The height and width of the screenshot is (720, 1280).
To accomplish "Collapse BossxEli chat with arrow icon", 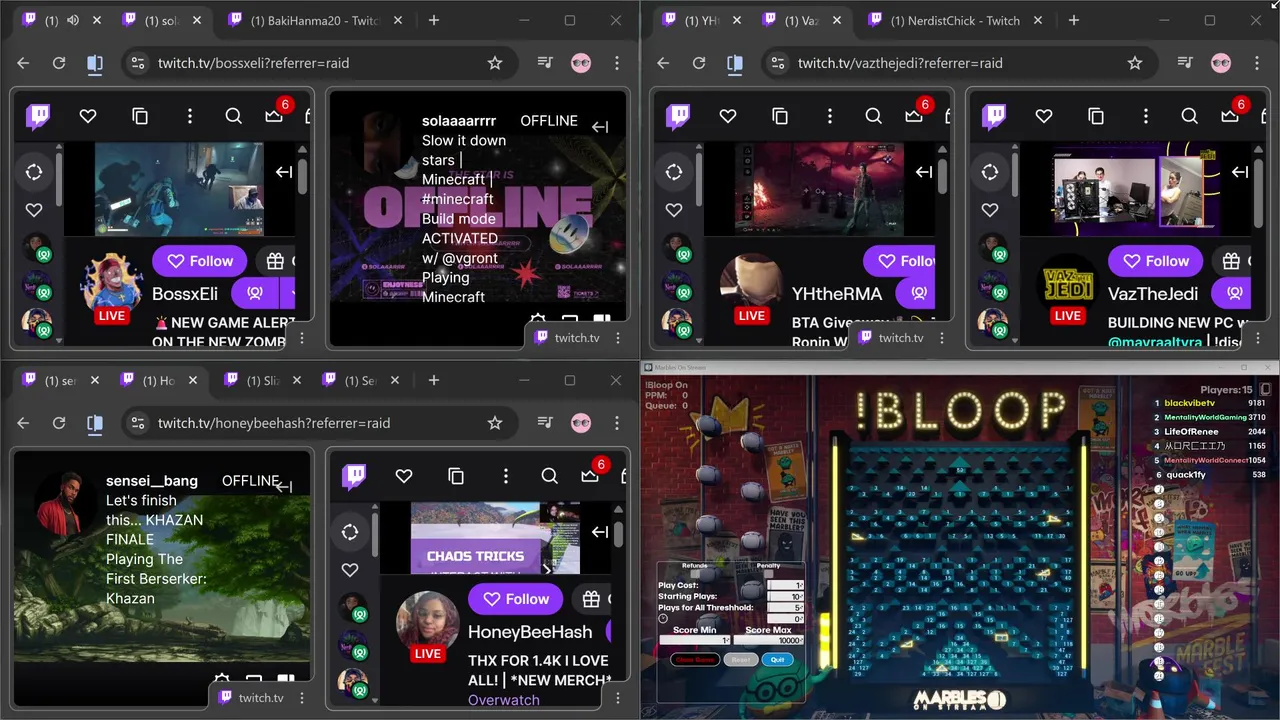I will (284, 172).
